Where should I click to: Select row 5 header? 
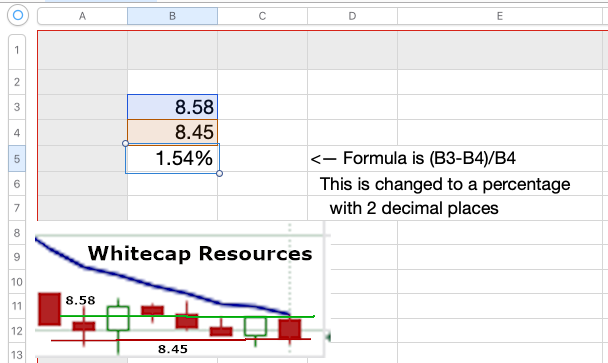click(17, 159)
